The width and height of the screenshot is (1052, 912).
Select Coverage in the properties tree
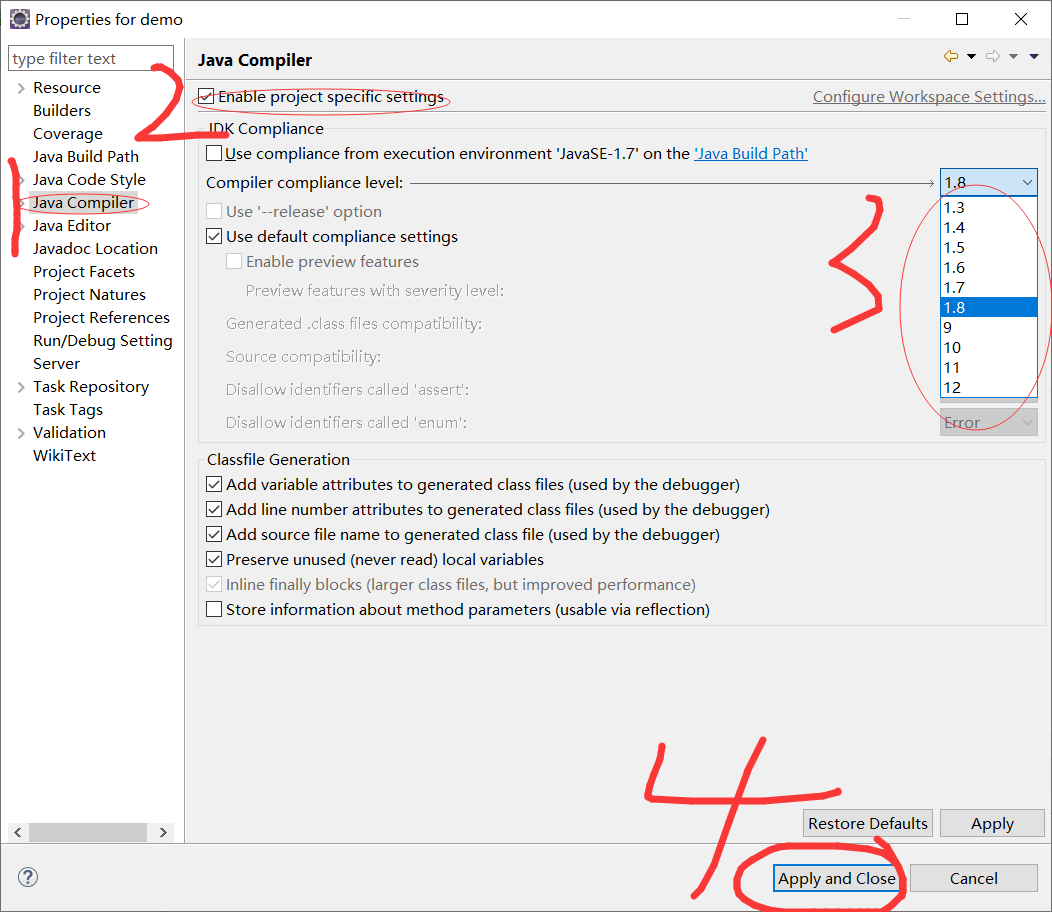68,134
